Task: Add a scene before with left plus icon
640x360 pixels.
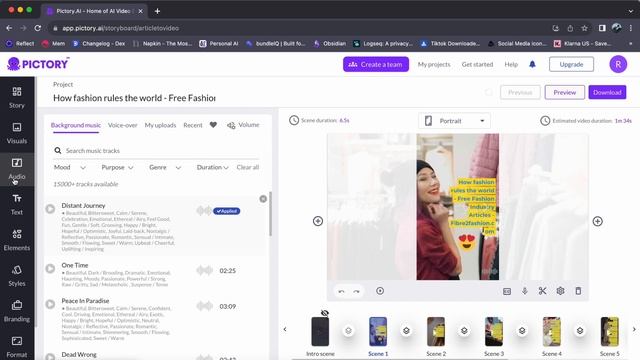Action: [318, 221]
